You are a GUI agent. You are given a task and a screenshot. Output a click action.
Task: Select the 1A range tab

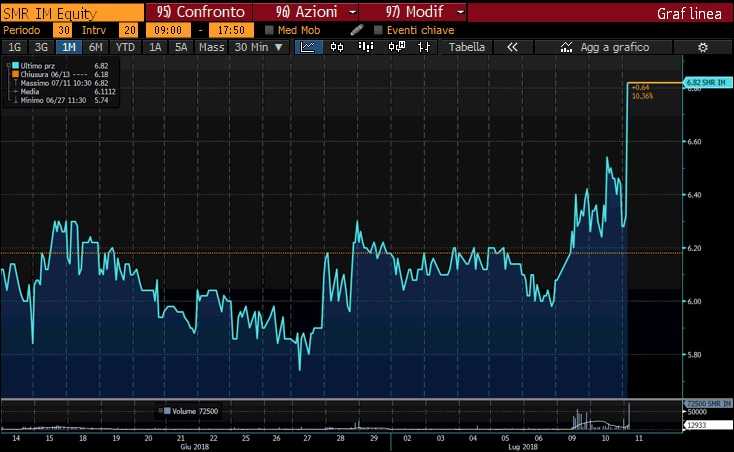coord(155,47)
